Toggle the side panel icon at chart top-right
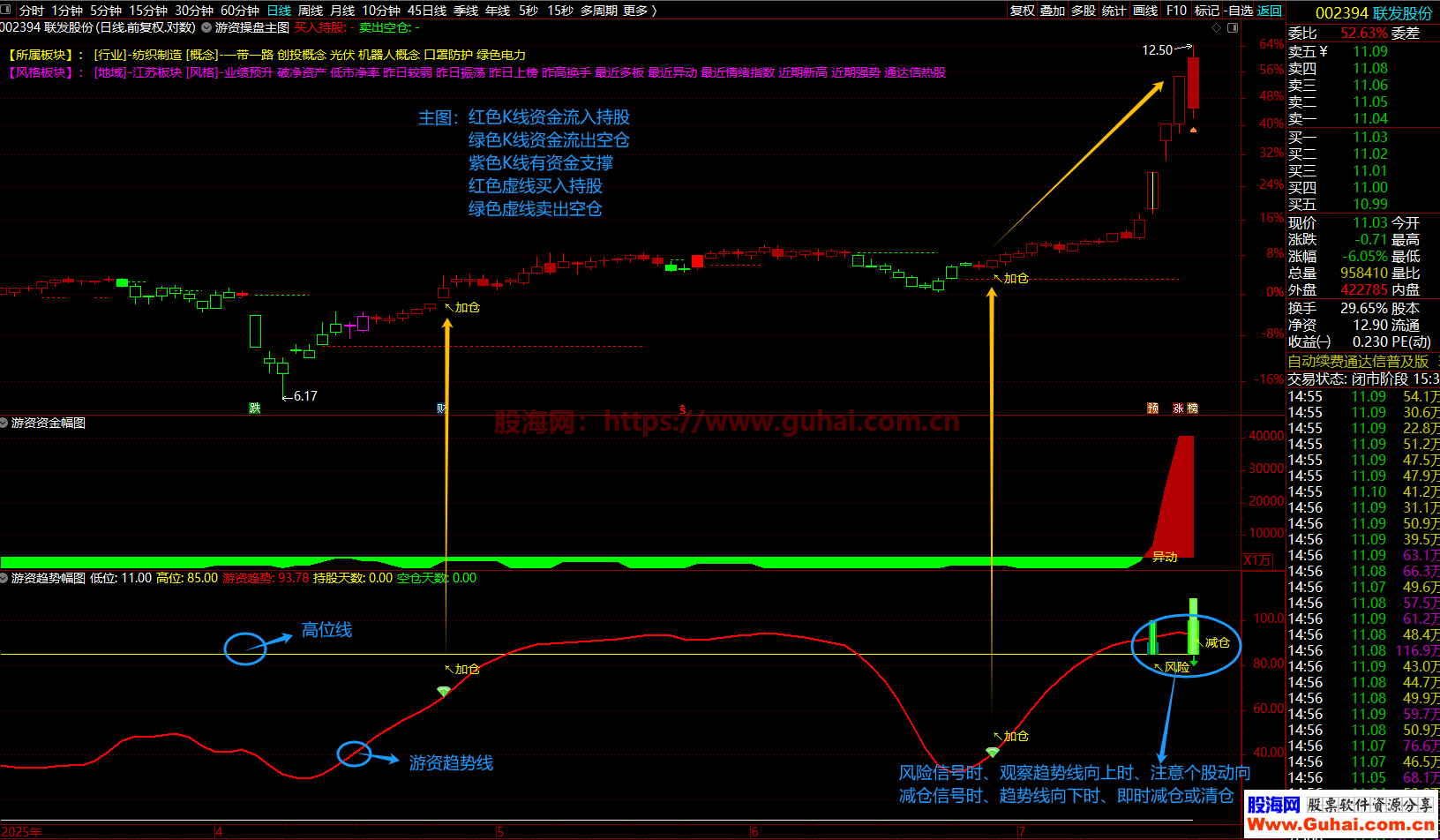1440x840 pixels. (x=1234, y=27)
